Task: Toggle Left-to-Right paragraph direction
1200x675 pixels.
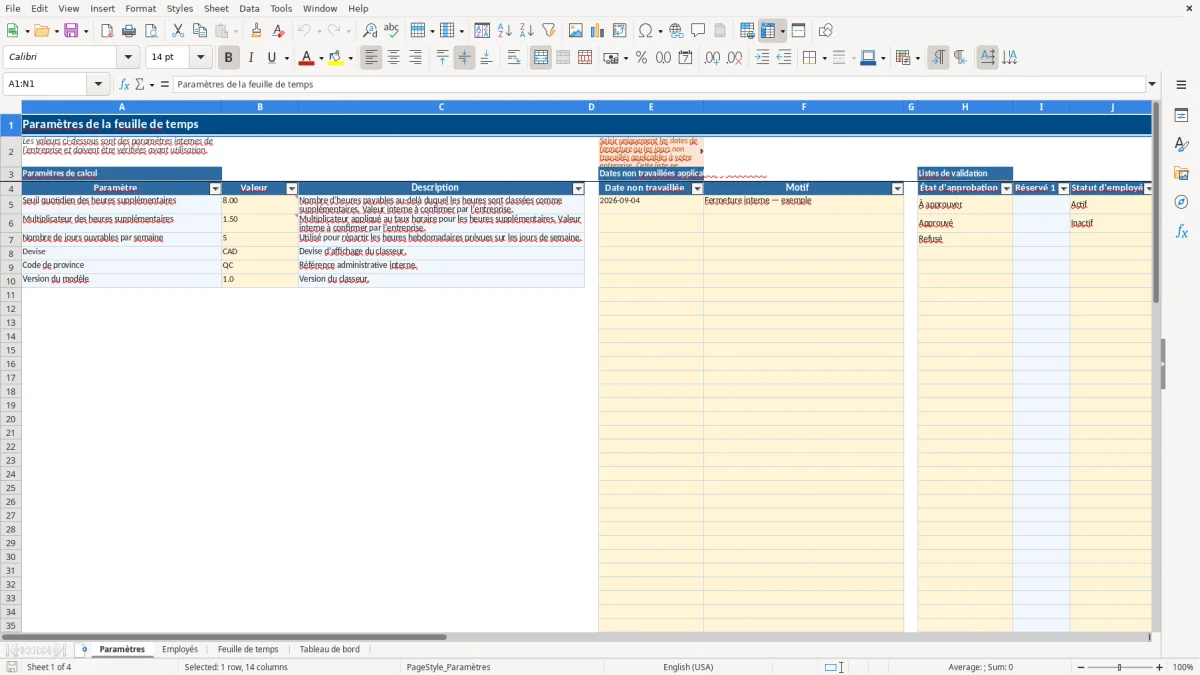Action: click(x=938, y=58)
